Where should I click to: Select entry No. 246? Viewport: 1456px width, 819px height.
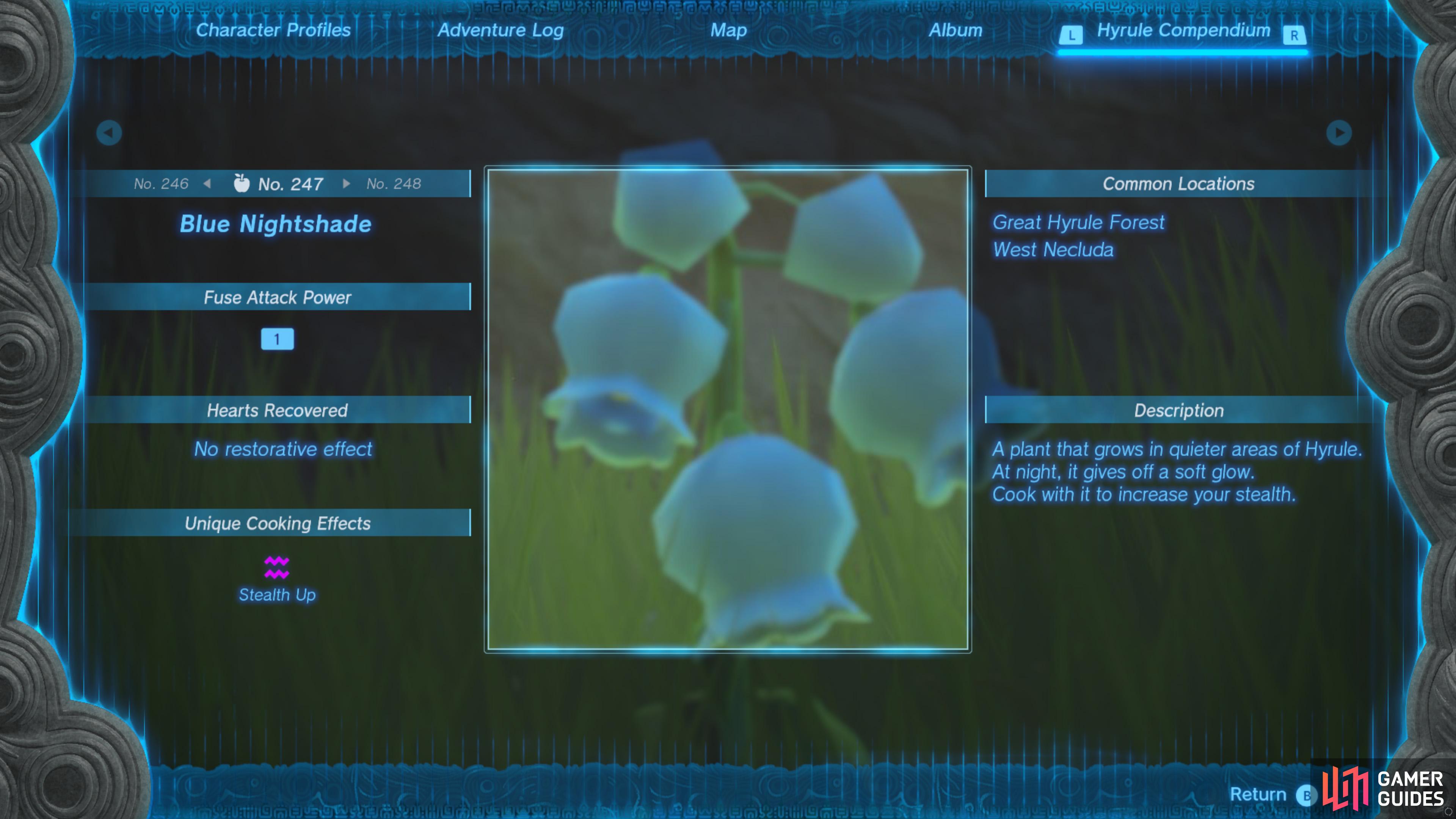pyautogui.click(x=161, y=184)
